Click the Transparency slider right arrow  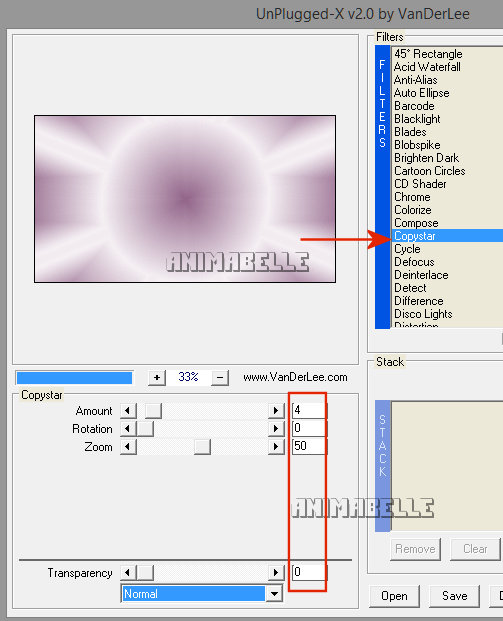[276, 572]
